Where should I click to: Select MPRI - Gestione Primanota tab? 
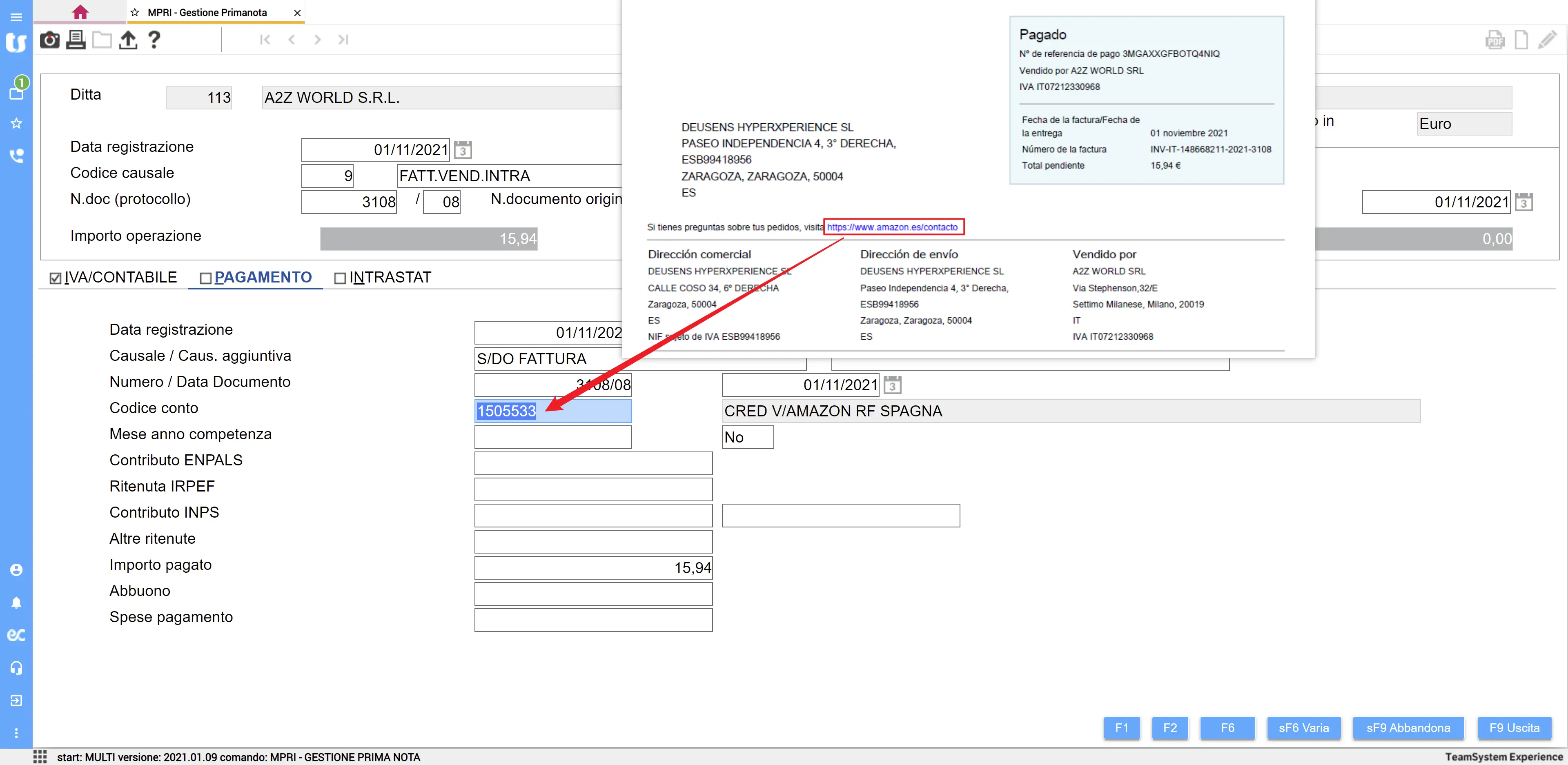(x=207, y=13)
